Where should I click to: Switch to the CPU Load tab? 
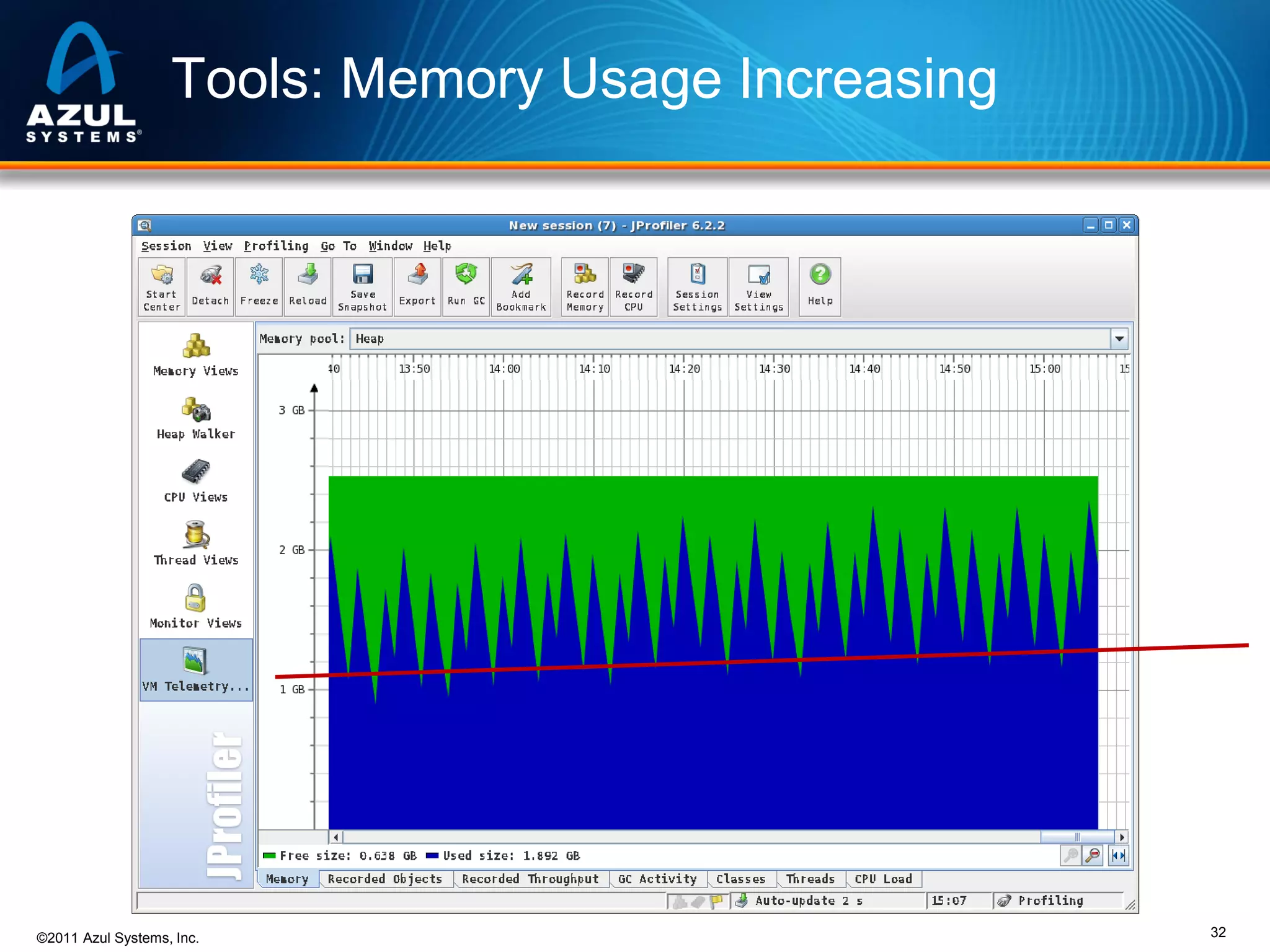(883, 879)
